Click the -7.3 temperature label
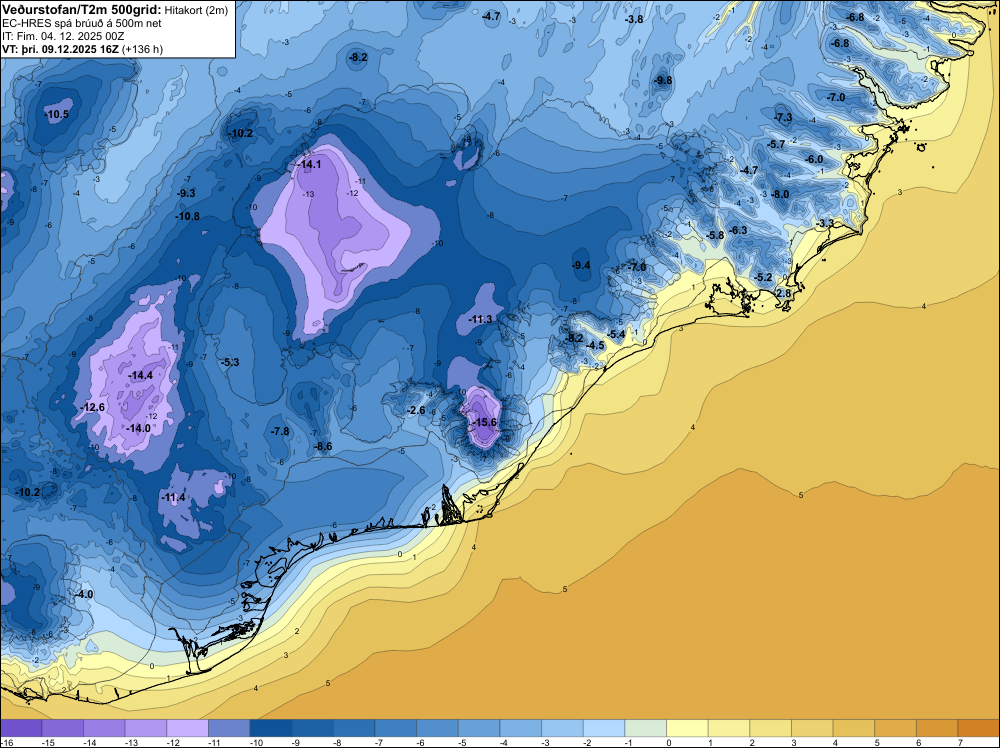The height and width of the screenshot is (748, 1000). [783, 117]
